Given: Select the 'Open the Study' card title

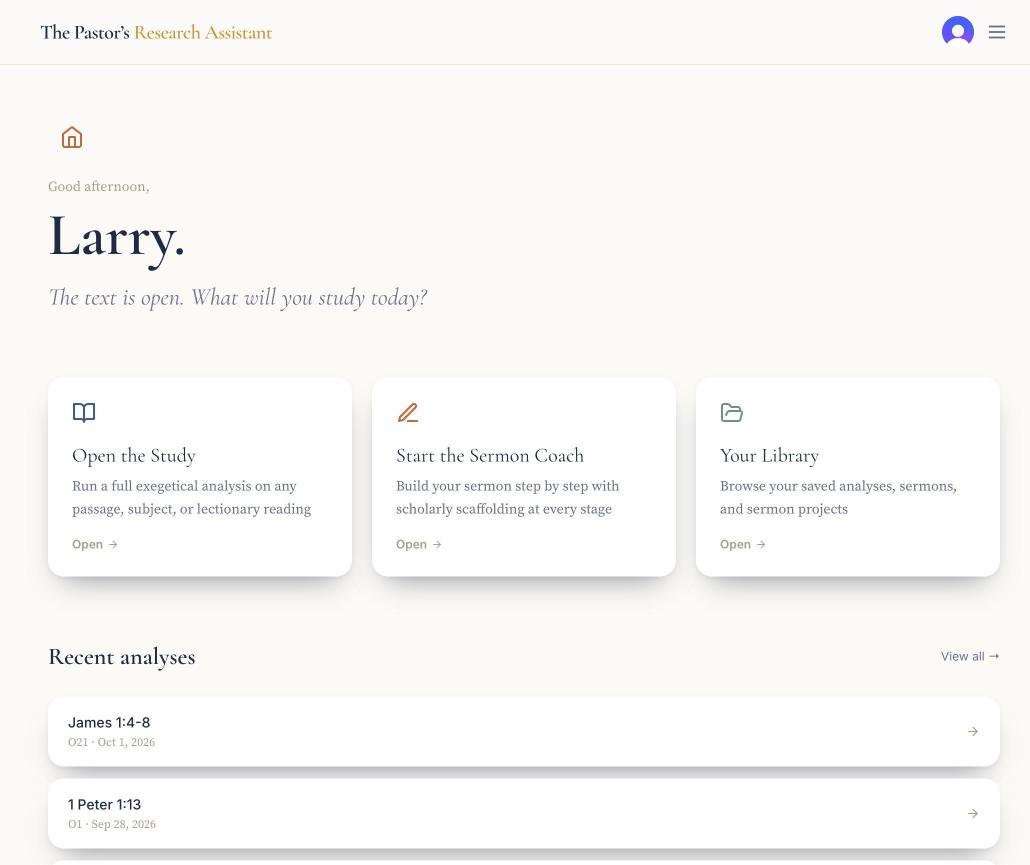Looking at the screenshot, I should click(x=134, y=456).
